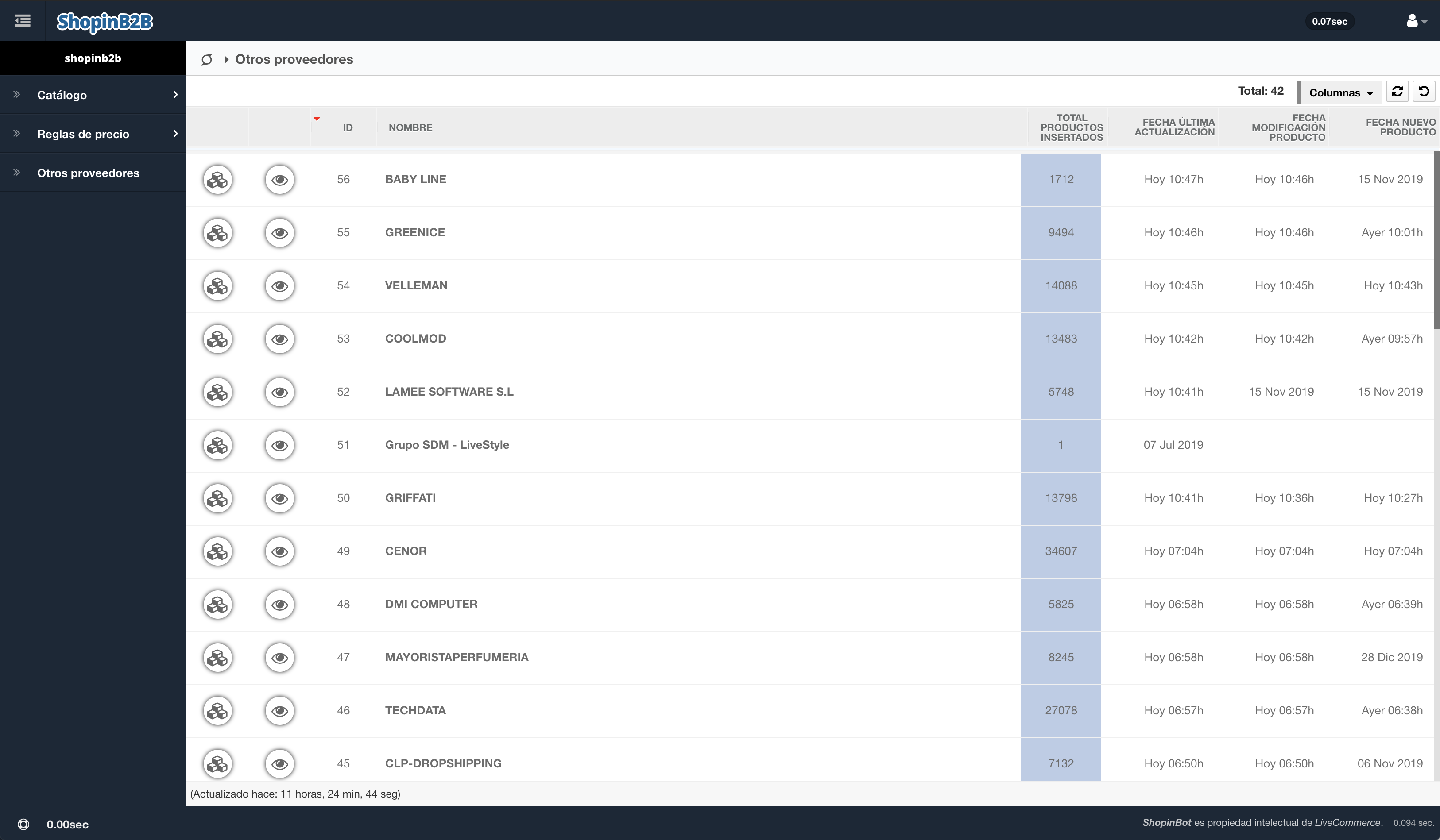Click the products boxes icon for COOLMOD
This screenshot has width=1440, height=840.
218,339
